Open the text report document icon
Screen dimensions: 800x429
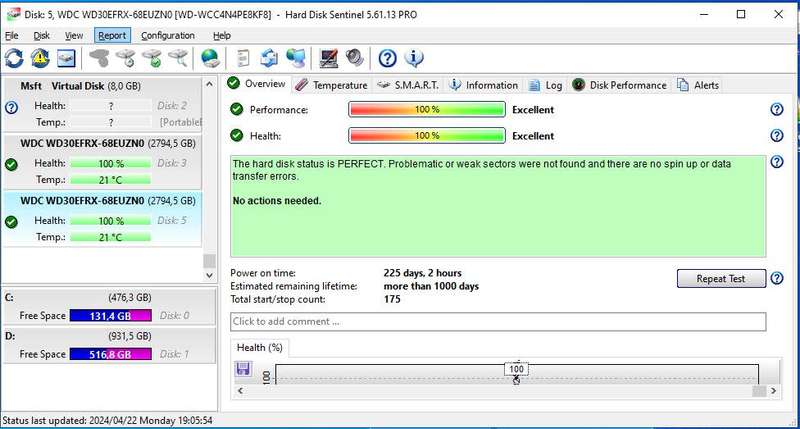point(243,58)
